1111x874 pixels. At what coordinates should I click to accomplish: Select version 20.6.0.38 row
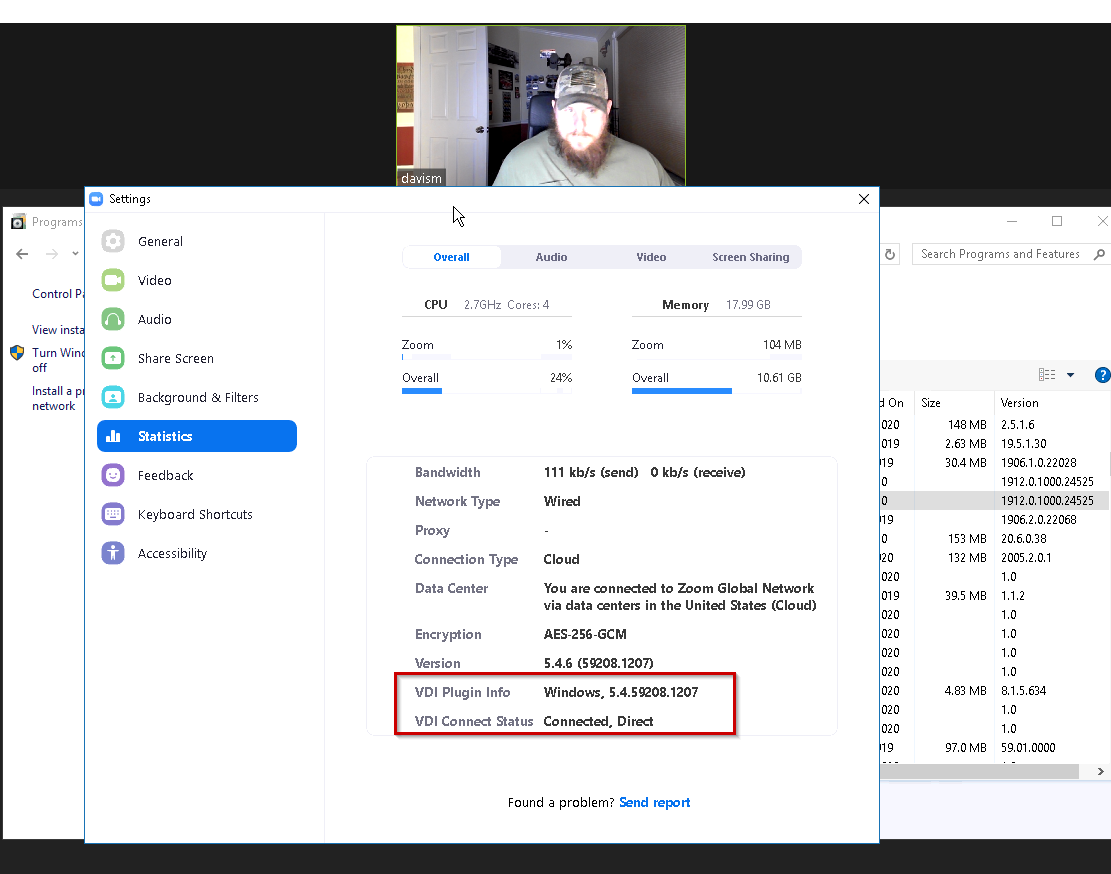(995, 539)
